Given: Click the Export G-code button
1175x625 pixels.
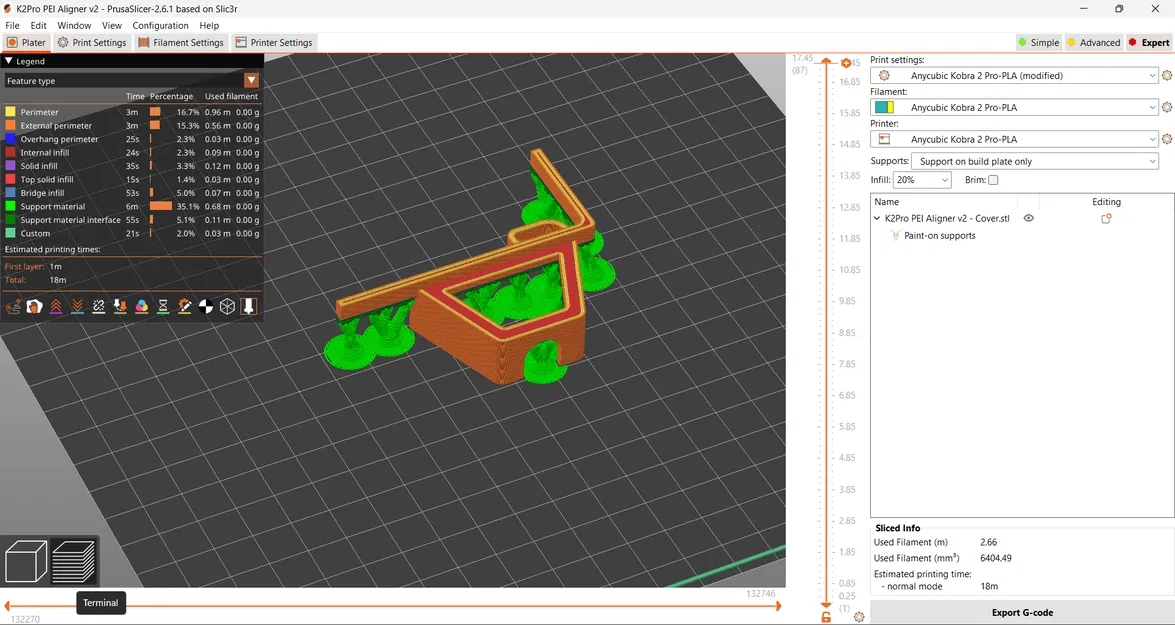Looking at the screenshot, I should tap(1021, 611).
